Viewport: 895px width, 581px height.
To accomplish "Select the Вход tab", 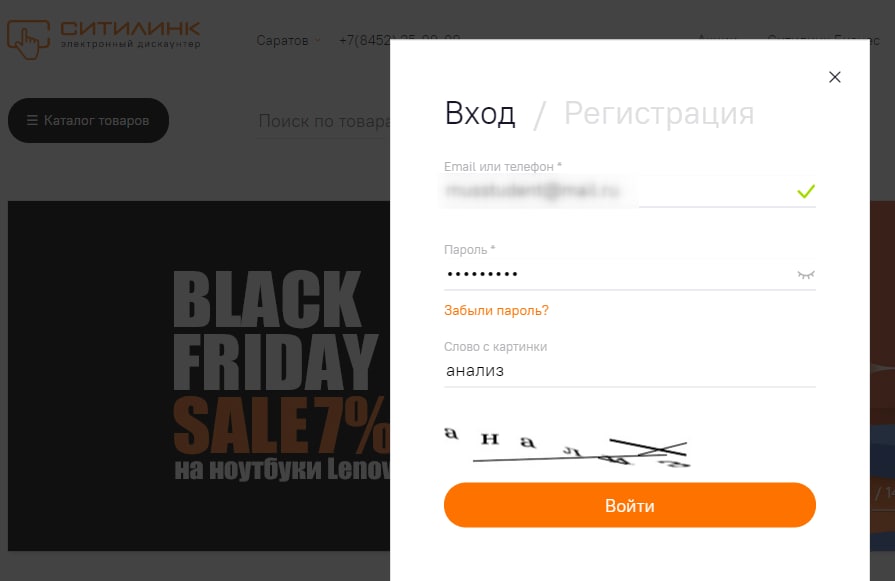I will click(x=480, y=113).
